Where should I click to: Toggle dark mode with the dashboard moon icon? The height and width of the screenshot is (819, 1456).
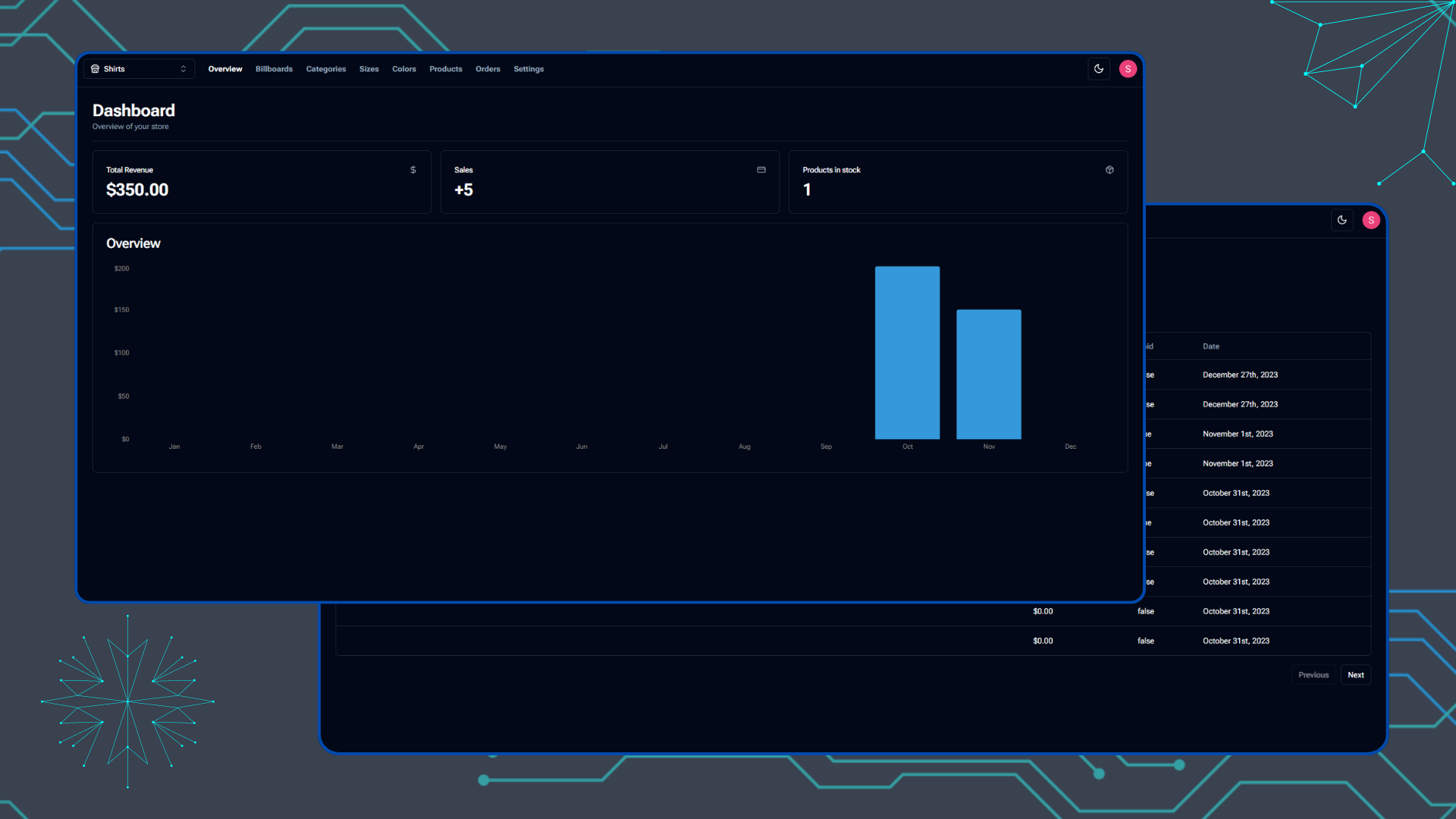pos(1099,69)
